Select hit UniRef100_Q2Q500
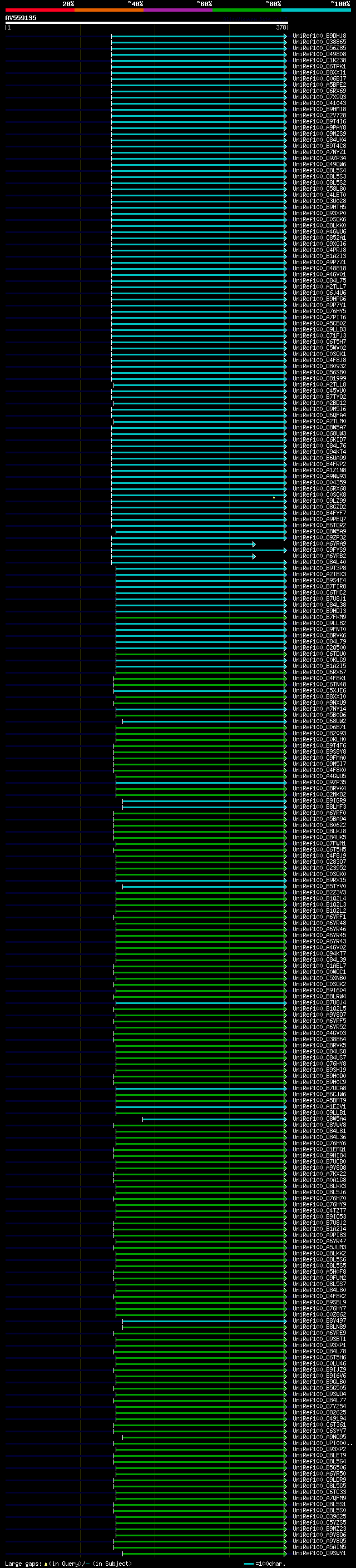Screen dimensions: 356x1568 click(319, 647)
